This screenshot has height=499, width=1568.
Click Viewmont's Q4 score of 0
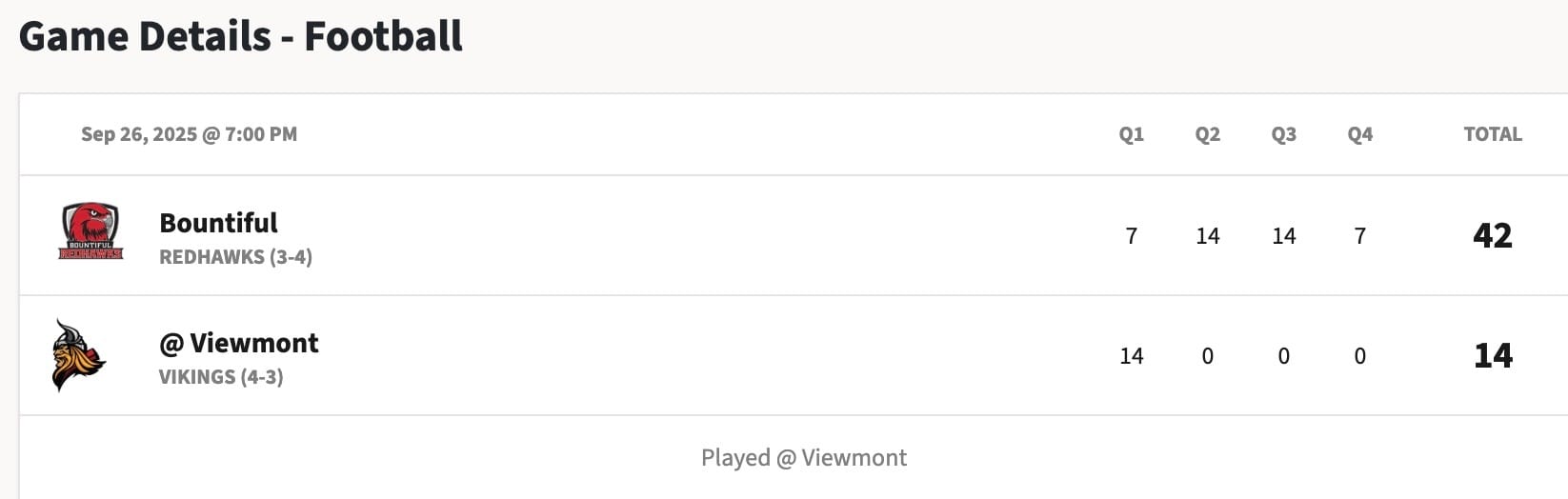click(1360, 356)
